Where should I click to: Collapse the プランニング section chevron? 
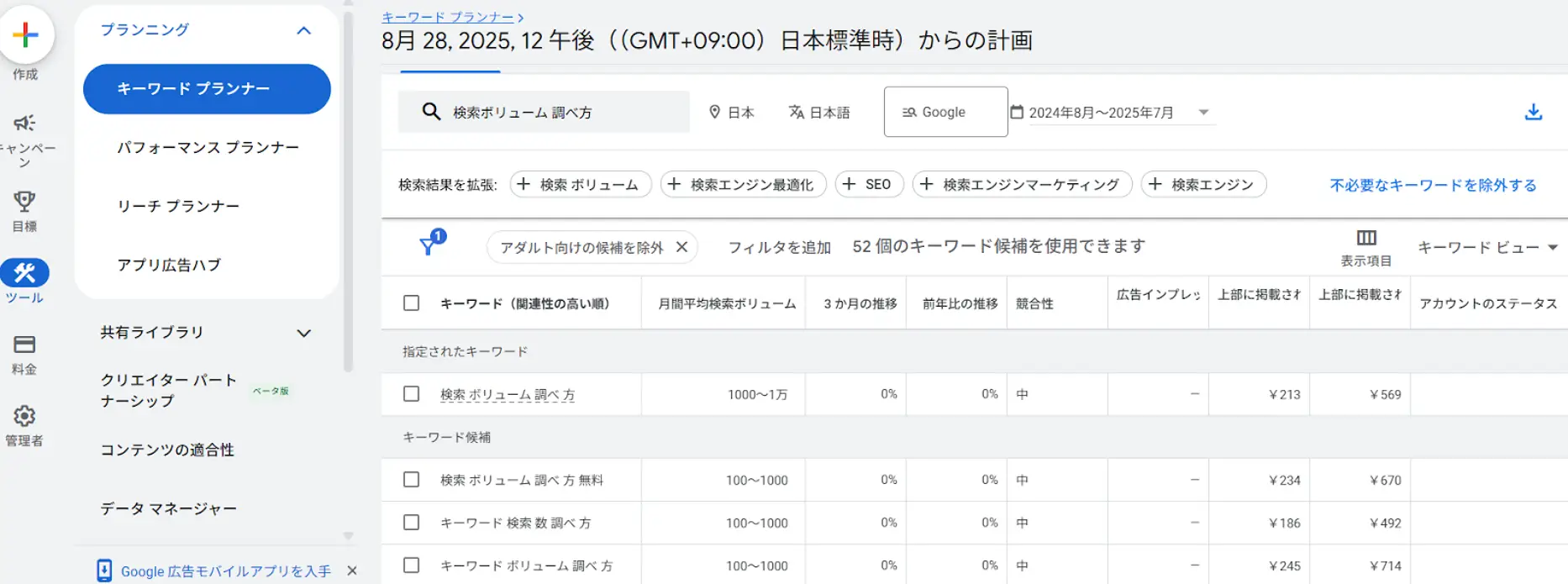[x=304, y=30]
